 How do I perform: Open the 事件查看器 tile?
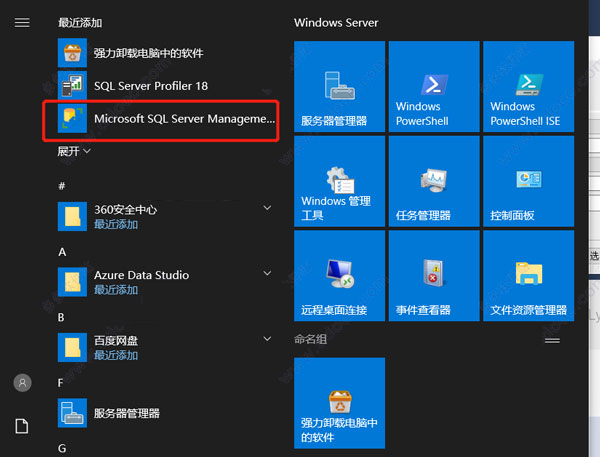click(x=434, y=276)
